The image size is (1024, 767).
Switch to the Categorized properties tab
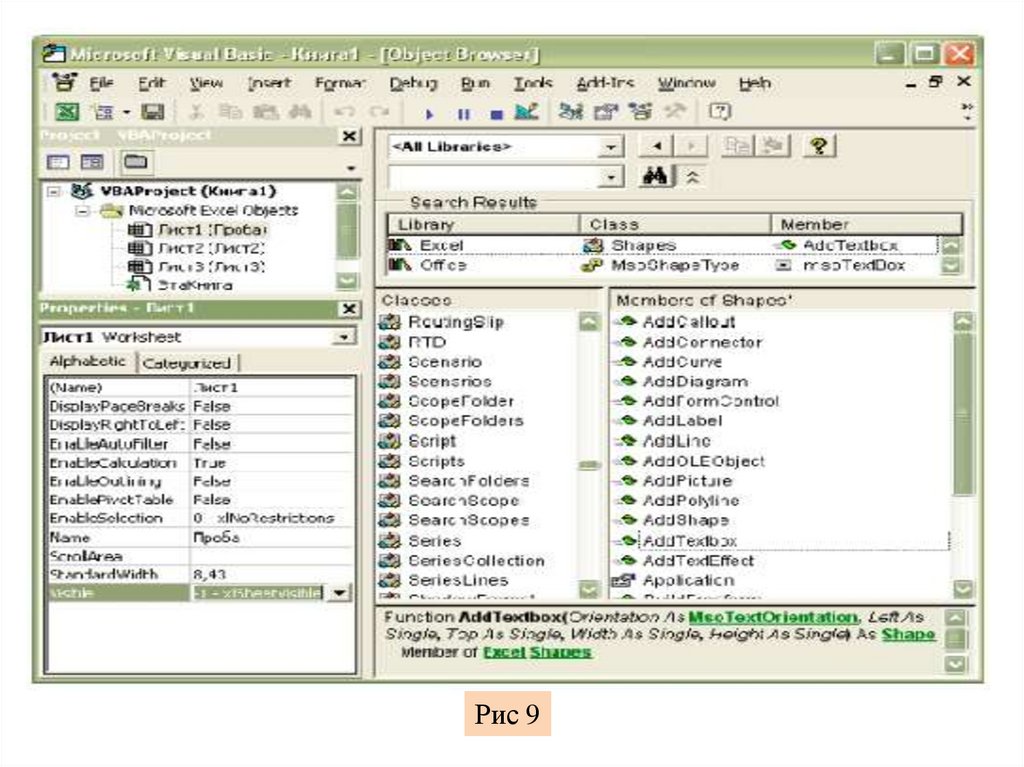click(187, 363)
